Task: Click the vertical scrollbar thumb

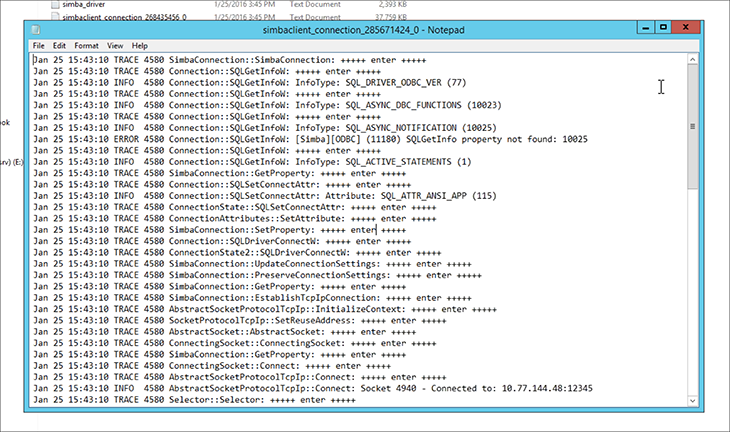Action: point(692,127)
